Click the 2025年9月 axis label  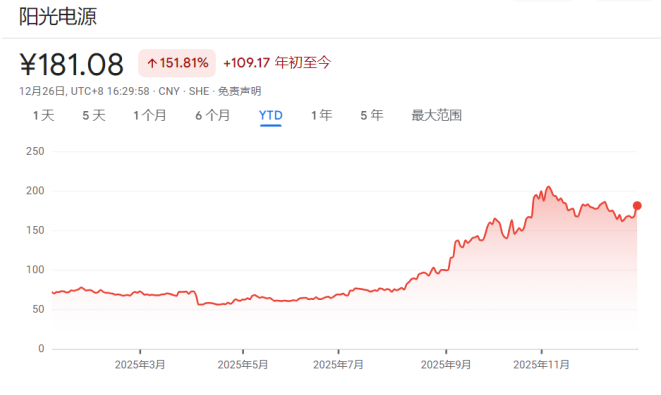[446, 365]
